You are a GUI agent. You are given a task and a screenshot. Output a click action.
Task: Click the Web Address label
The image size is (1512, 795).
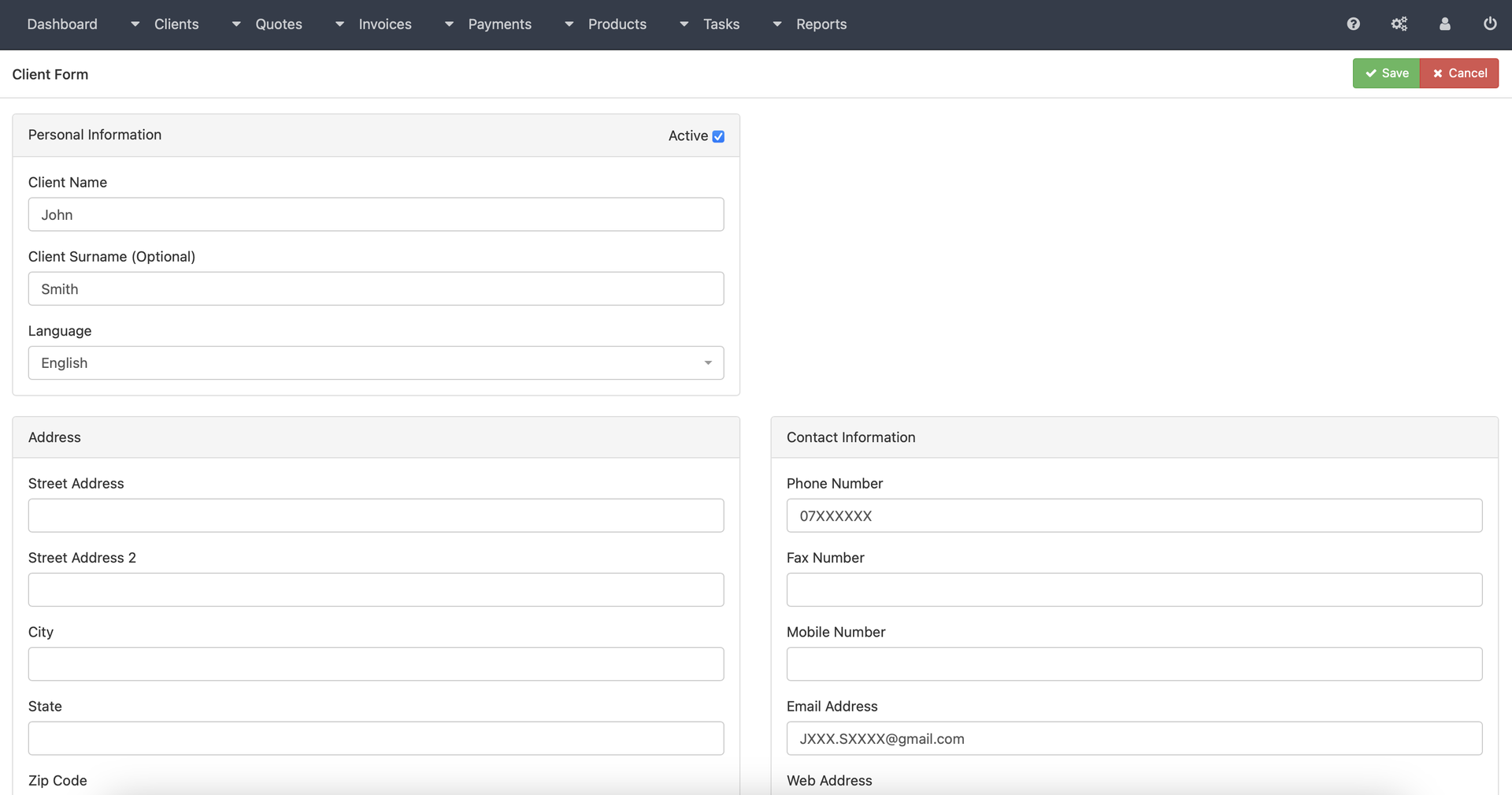[x=829, y=781]
